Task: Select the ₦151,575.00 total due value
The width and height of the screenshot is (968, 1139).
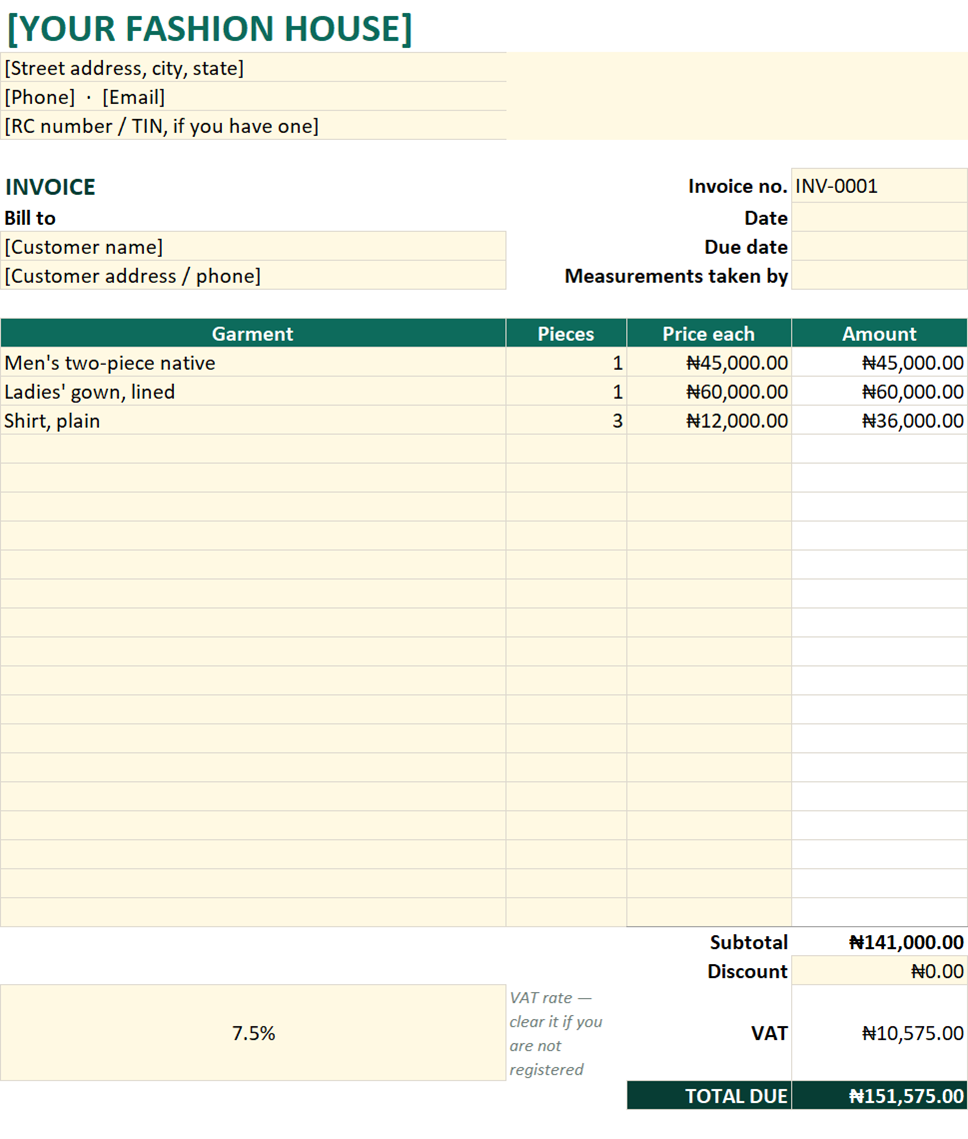Action: click(x=879, y=1095)
